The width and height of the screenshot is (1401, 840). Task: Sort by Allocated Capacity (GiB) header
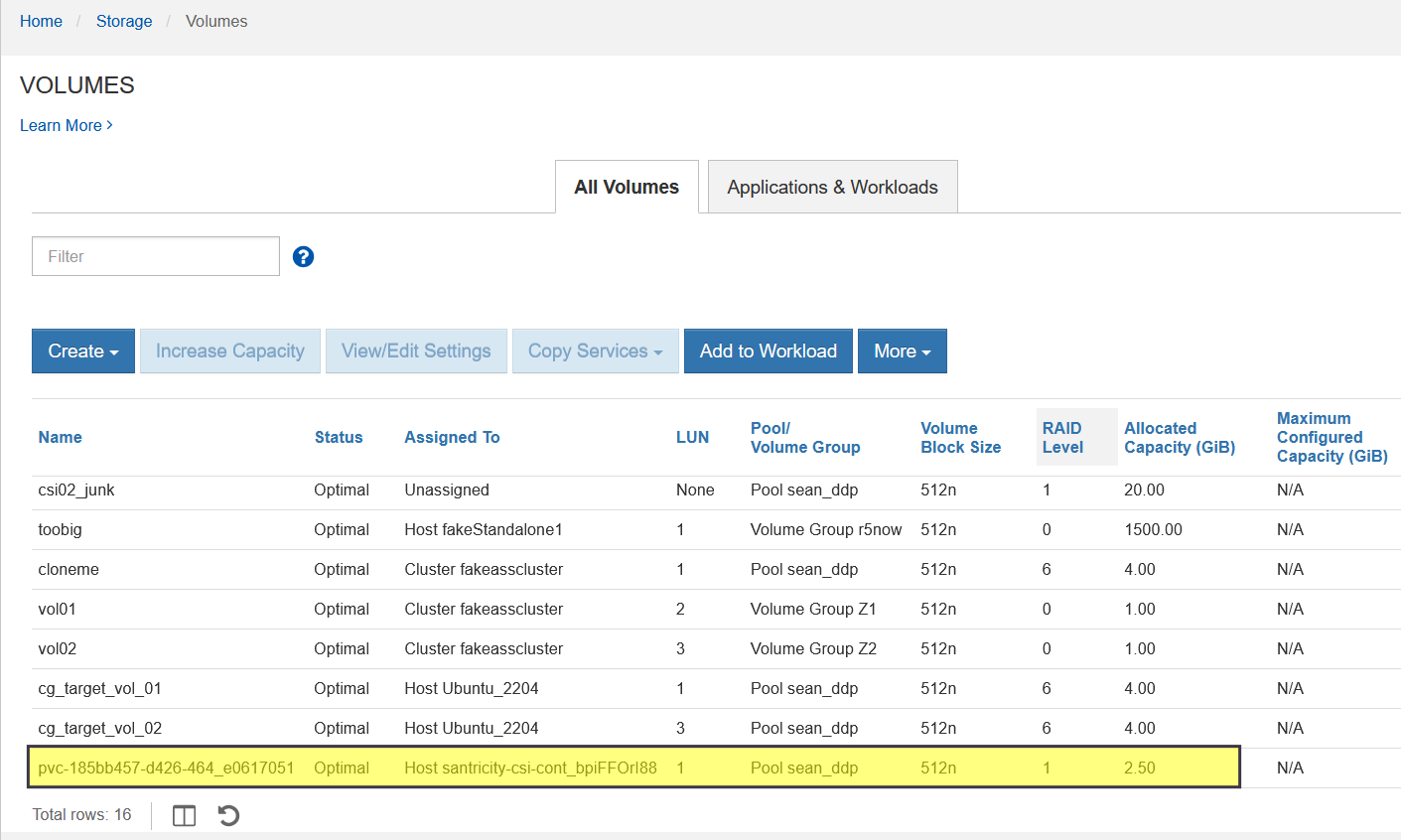click(x=1180, y=438)
